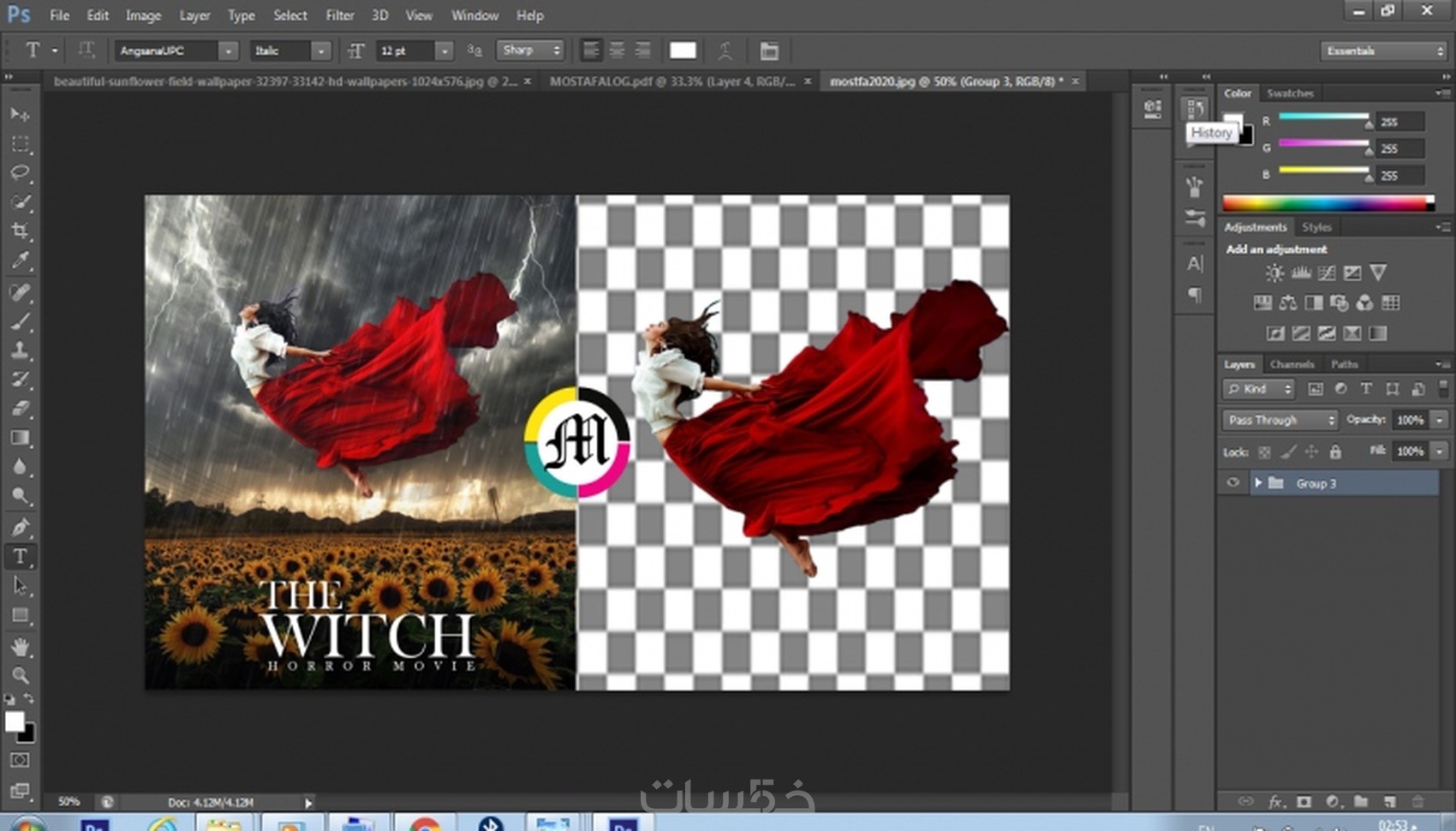Open the Character panel icon
This screenshot has width=1456, height=831.
1195,264
